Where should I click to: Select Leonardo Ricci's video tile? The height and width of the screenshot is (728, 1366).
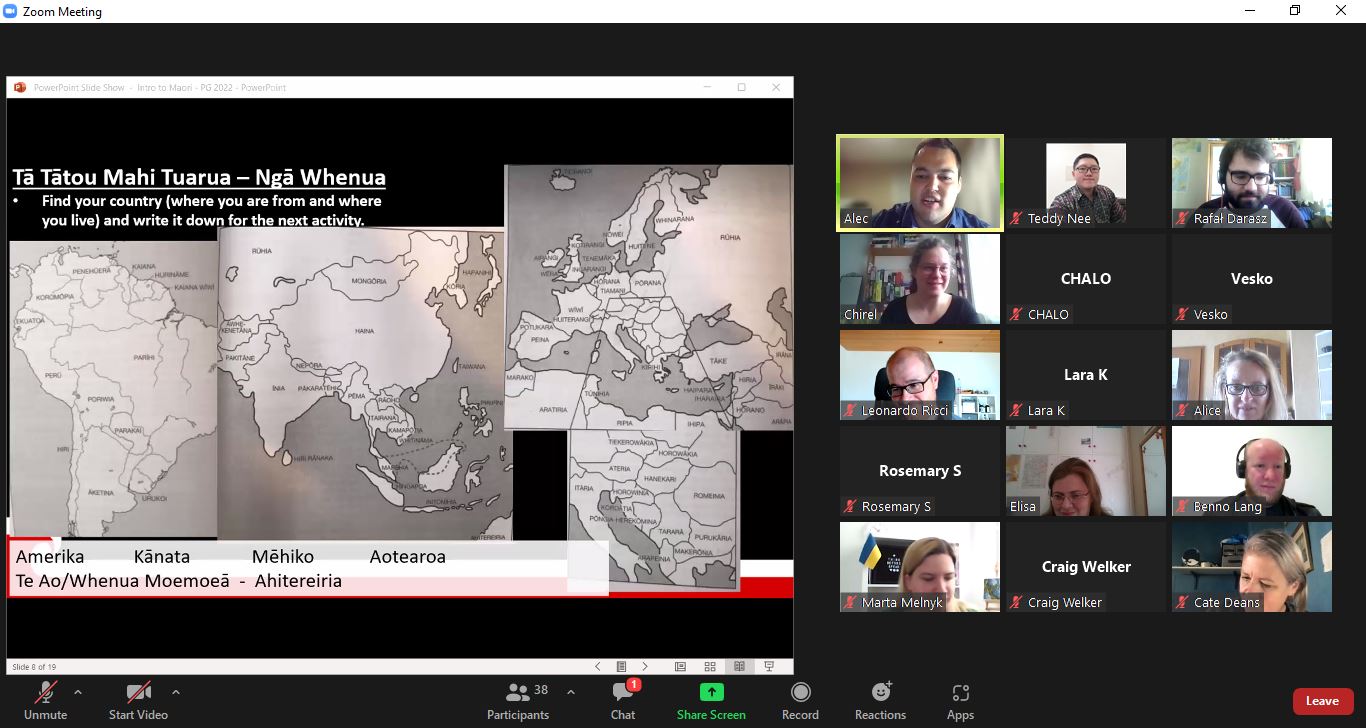pos(920,375)
